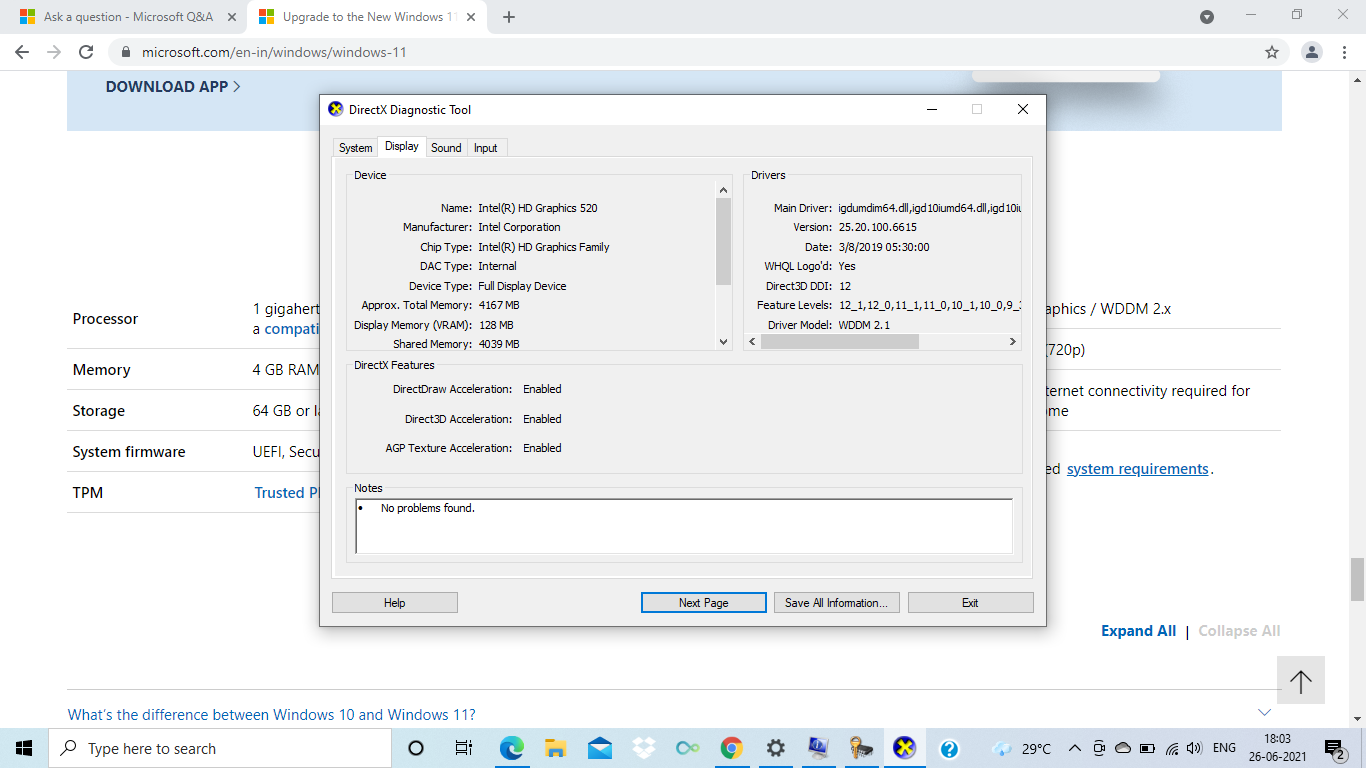The width and height of the screenshot is (1366, 768).
Task: Click the Drivers panel horizontal scrollbar thumb
Action: tap(839, 341)
